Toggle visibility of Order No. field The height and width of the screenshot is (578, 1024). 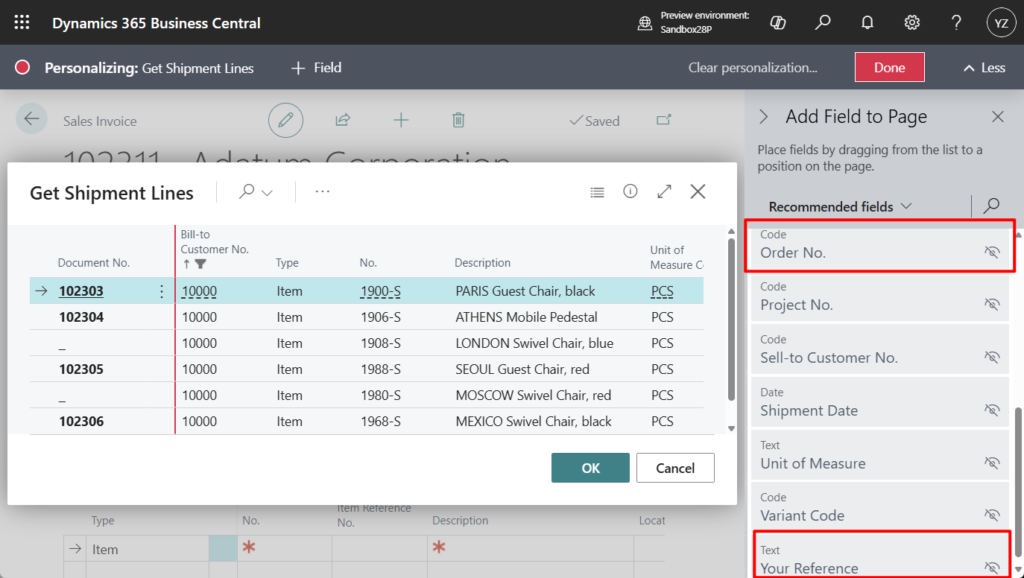pos(991,253)
